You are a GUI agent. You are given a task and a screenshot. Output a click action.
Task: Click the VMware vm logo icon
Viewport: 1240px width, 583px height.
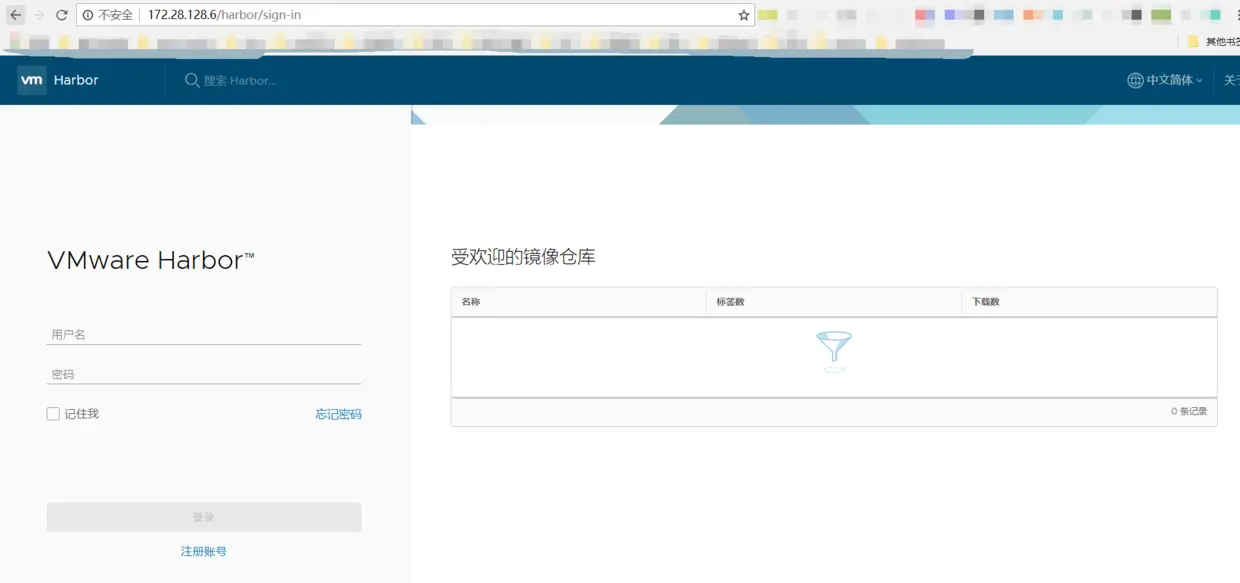point(32,80)
